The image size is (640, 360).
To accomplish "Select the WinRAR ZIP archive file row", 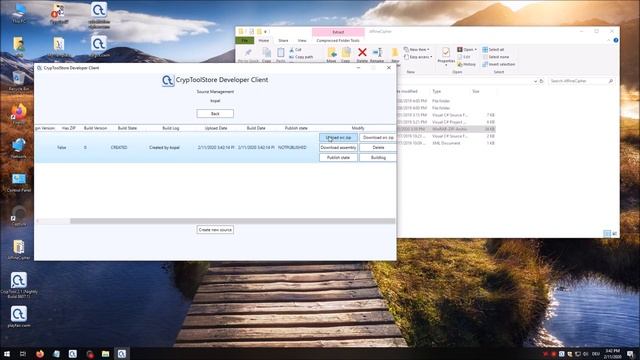I will tap(447, 129).
